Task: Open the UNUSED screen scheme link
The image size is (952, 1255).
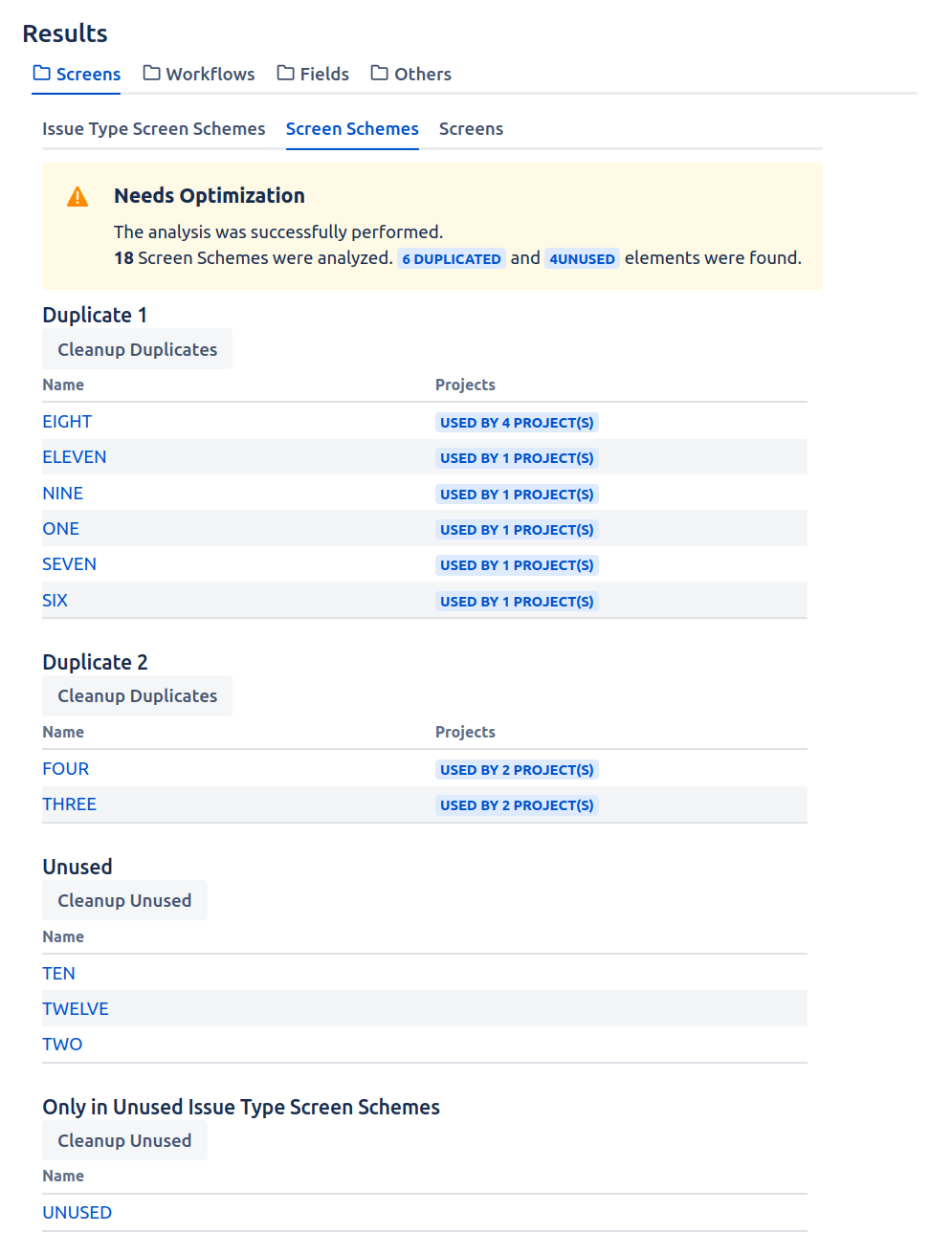Action: [x=77, y=1213]
